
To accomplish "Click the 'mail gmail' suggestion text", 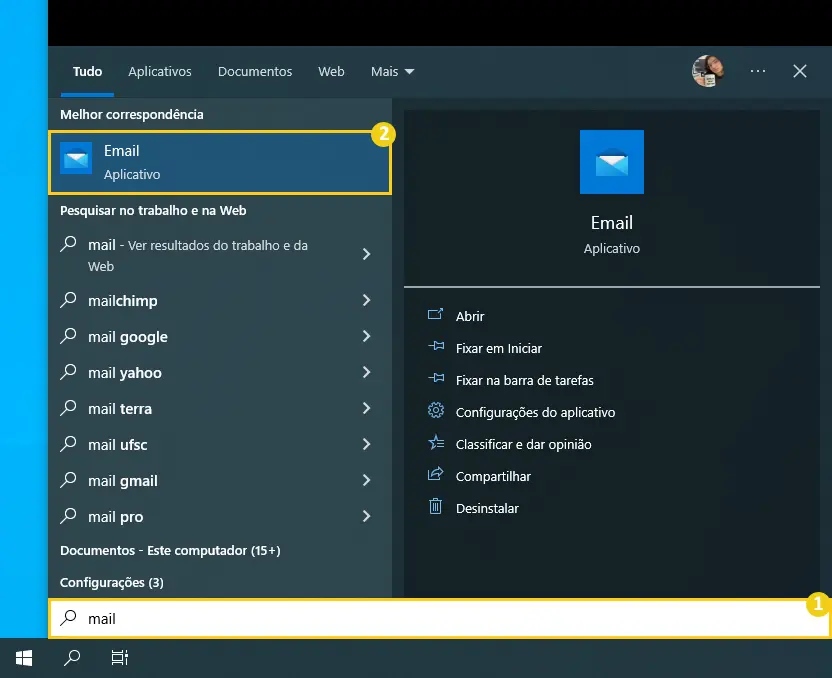I will click(x=123, y=481).
